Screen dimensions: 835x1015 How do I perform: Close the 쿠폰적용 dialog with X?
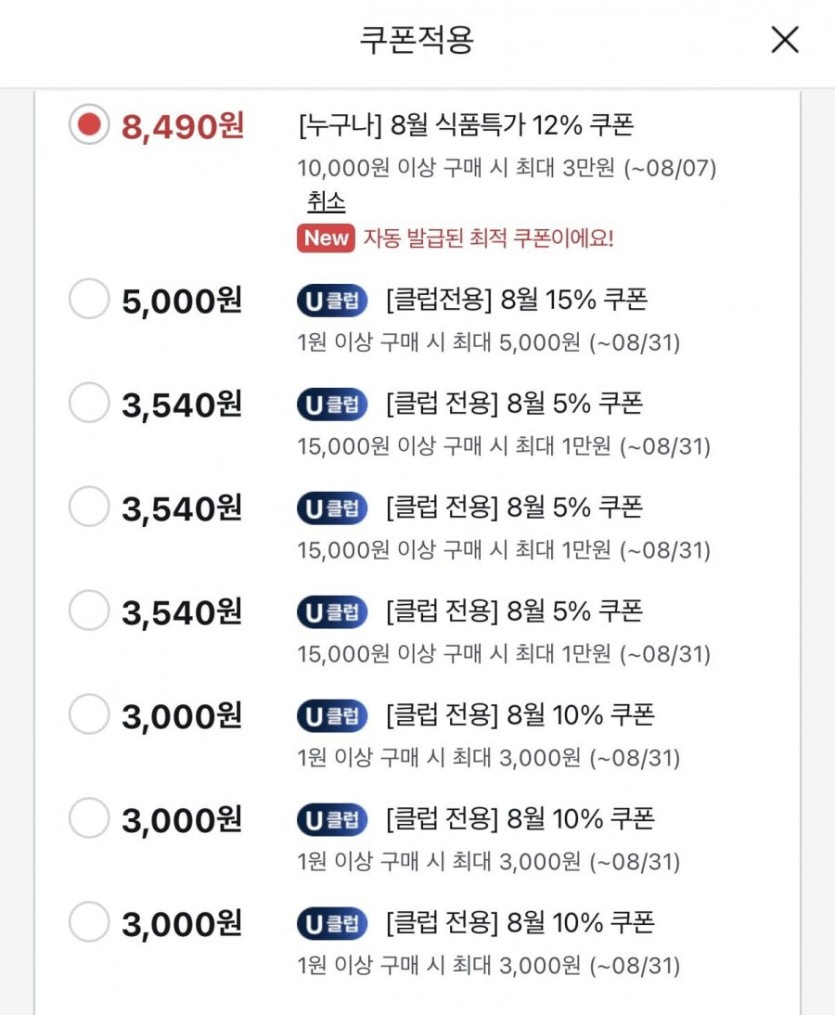coord(785,40)
